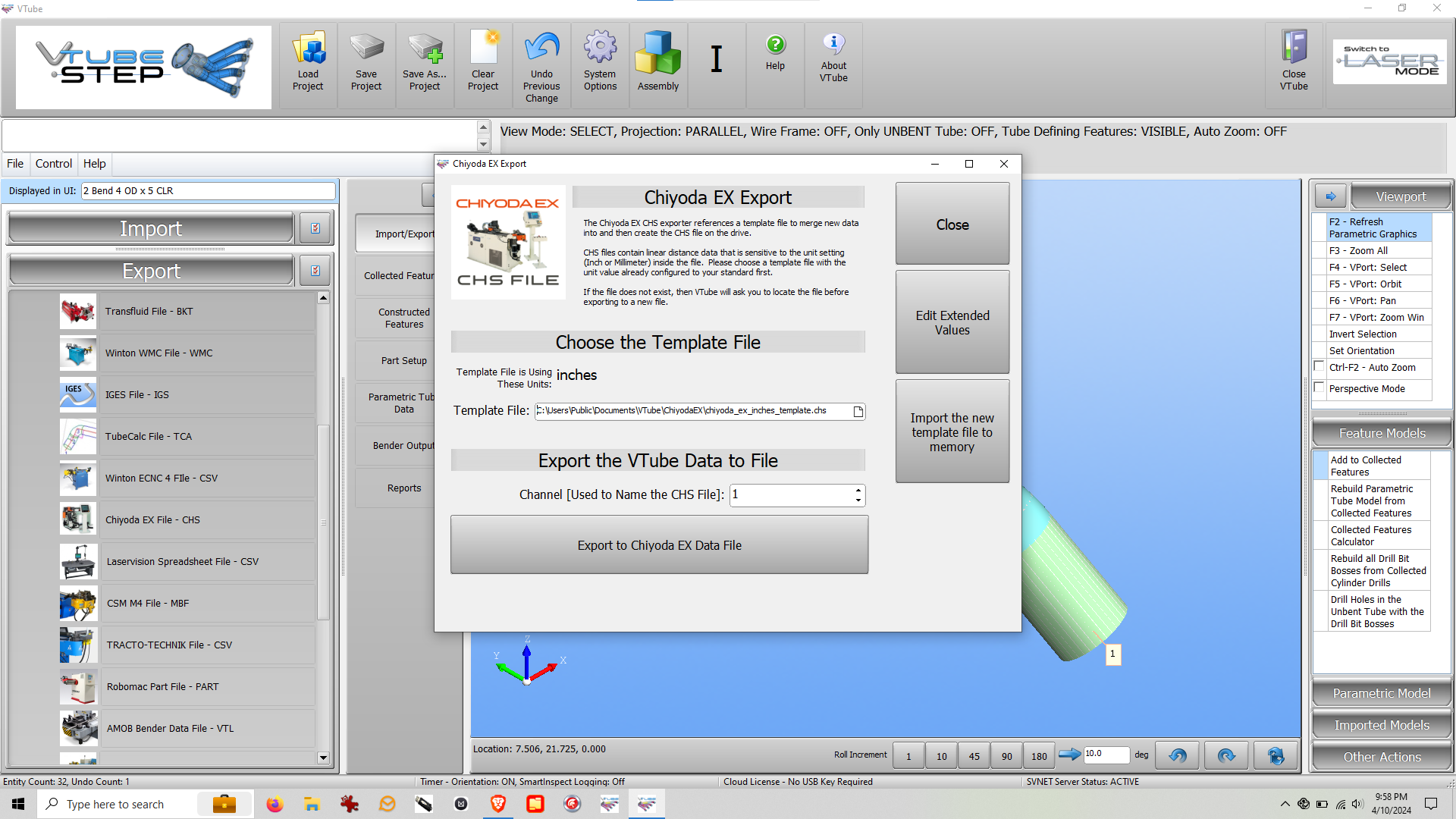
Task: Click the rotate counterclockwise arrow button
Action: 1178,755
